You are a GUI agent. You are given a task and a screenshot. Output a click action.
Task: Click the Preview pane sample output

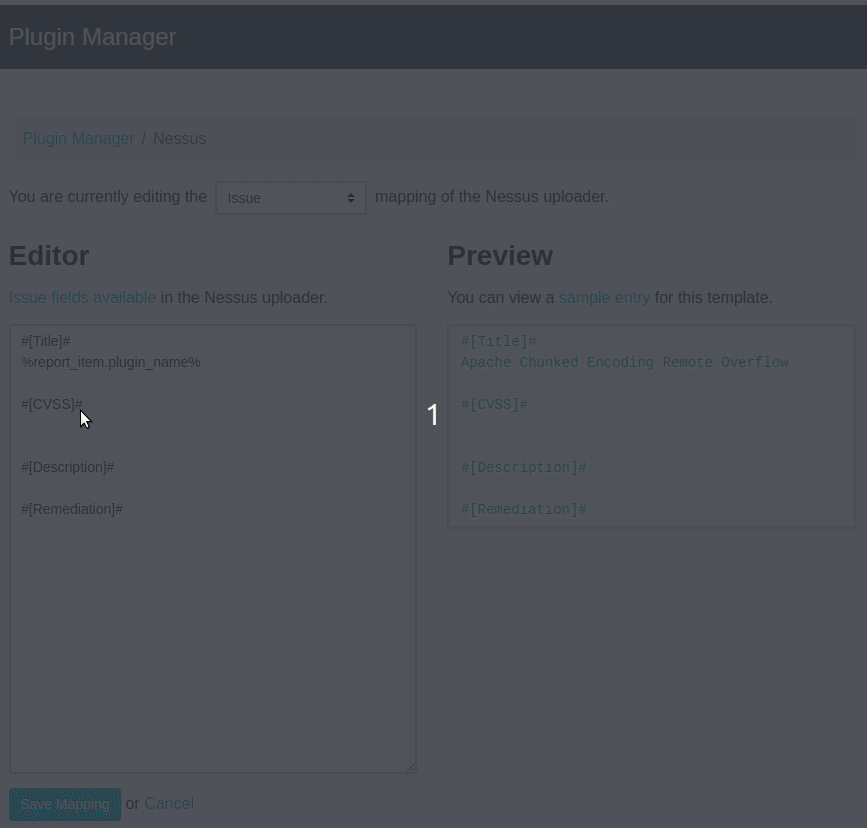651,426
